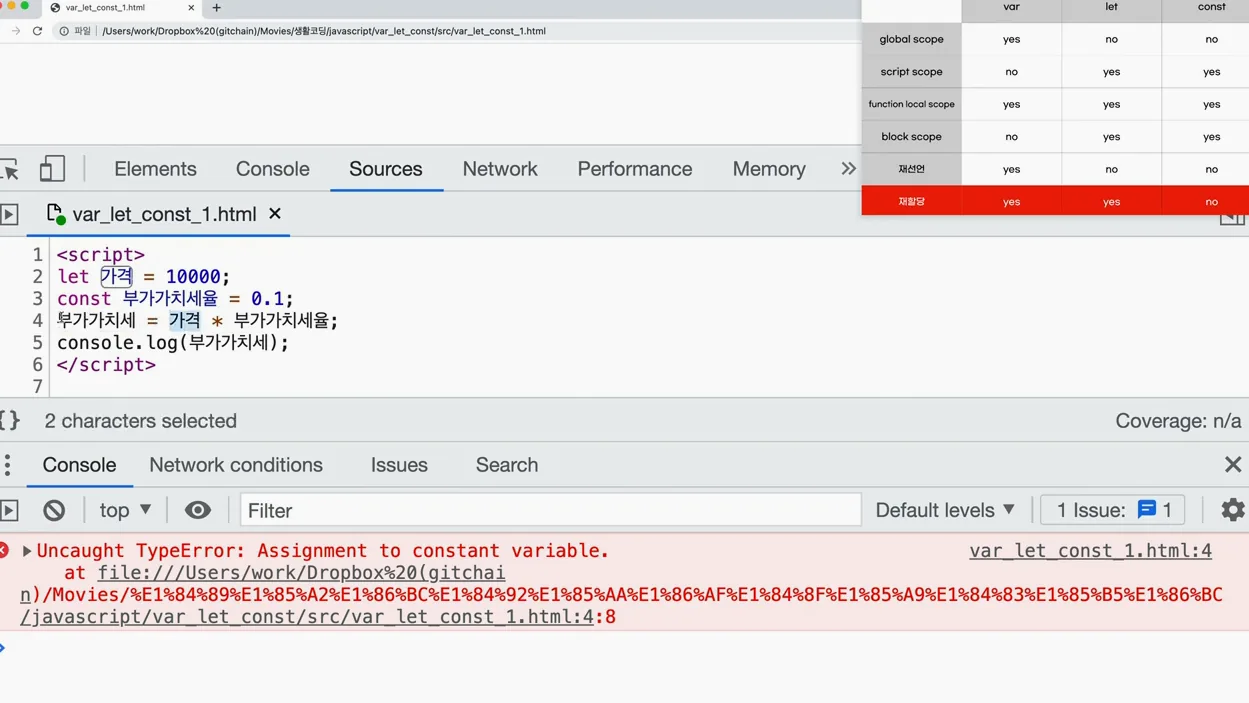Toggle the live expression eye icon
This screenshot has height=703, width=1249.
click(x=198, y=510)
